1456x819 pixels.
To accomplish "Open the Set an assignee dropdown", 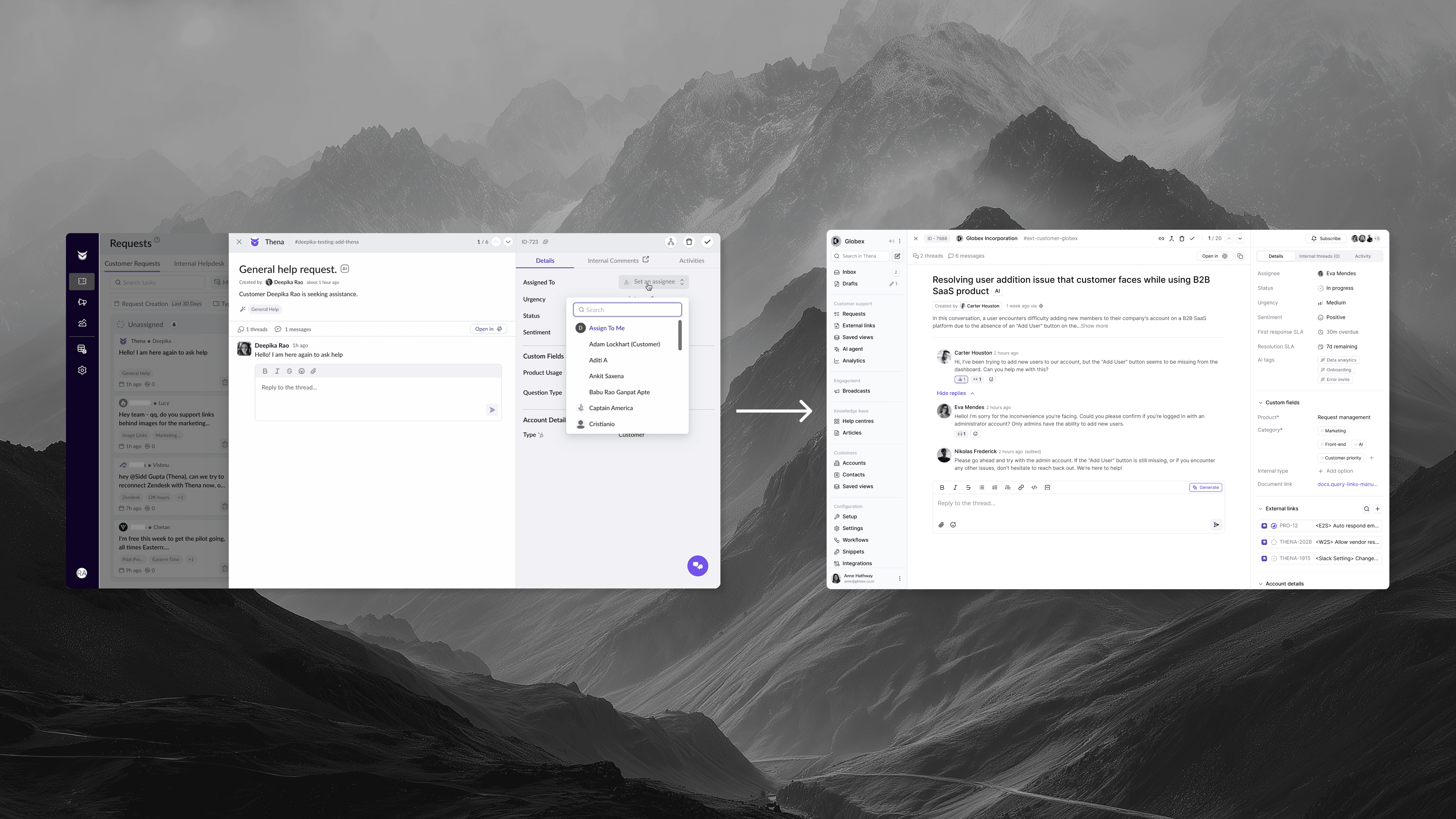I will pos(653,281).
